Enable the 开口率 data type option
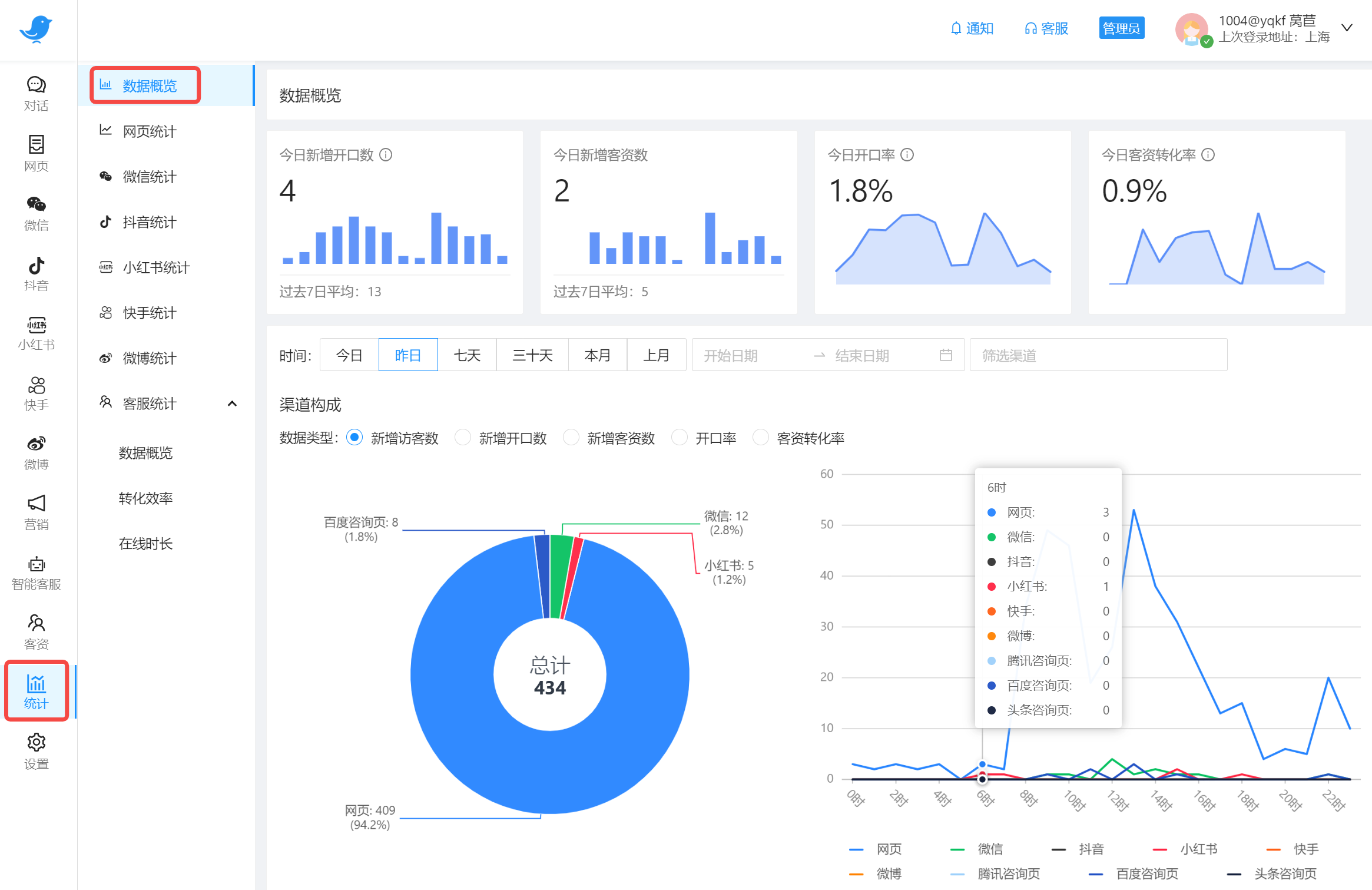 coord(680,438)
